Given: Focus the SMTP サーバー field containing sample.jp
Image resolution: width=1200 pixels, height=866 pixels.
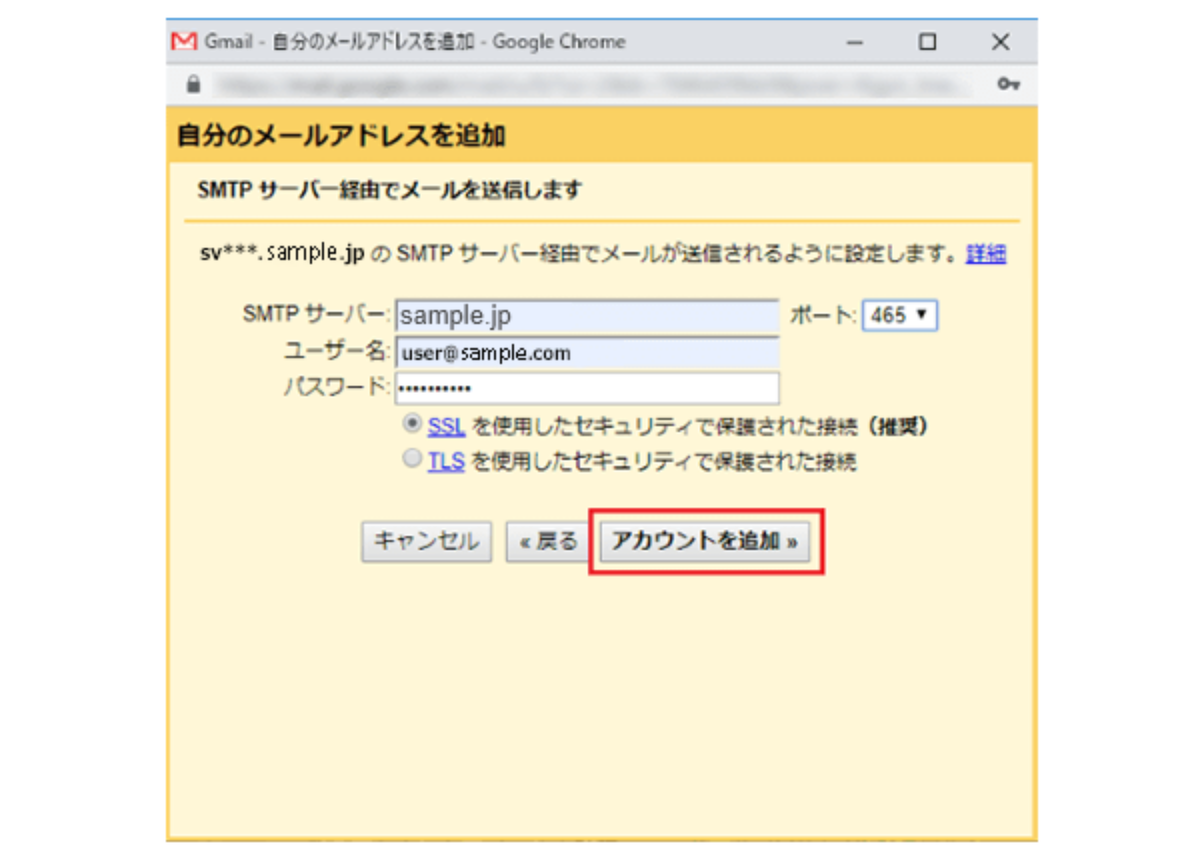Looking at the screenshot, I should (x=587, y=316).
